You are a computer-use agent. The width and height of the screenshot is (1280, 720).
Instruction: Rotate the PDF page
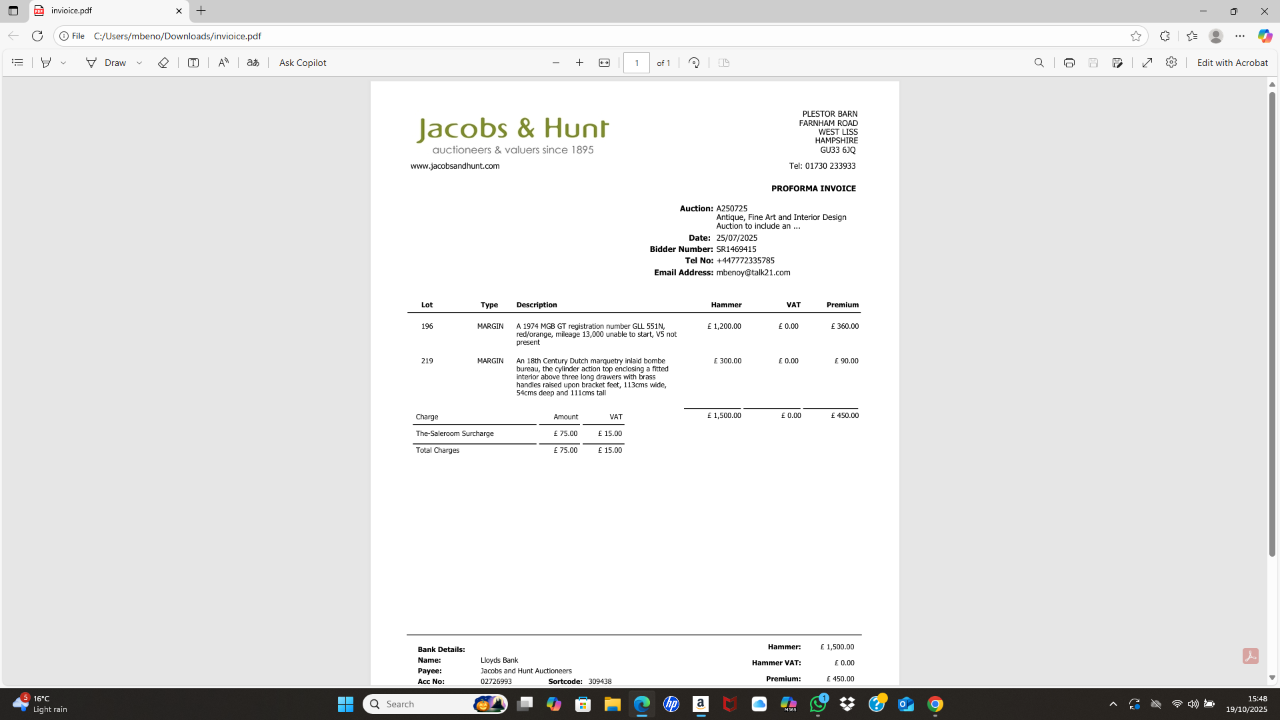pyautogui.click(x=694, y=62)
